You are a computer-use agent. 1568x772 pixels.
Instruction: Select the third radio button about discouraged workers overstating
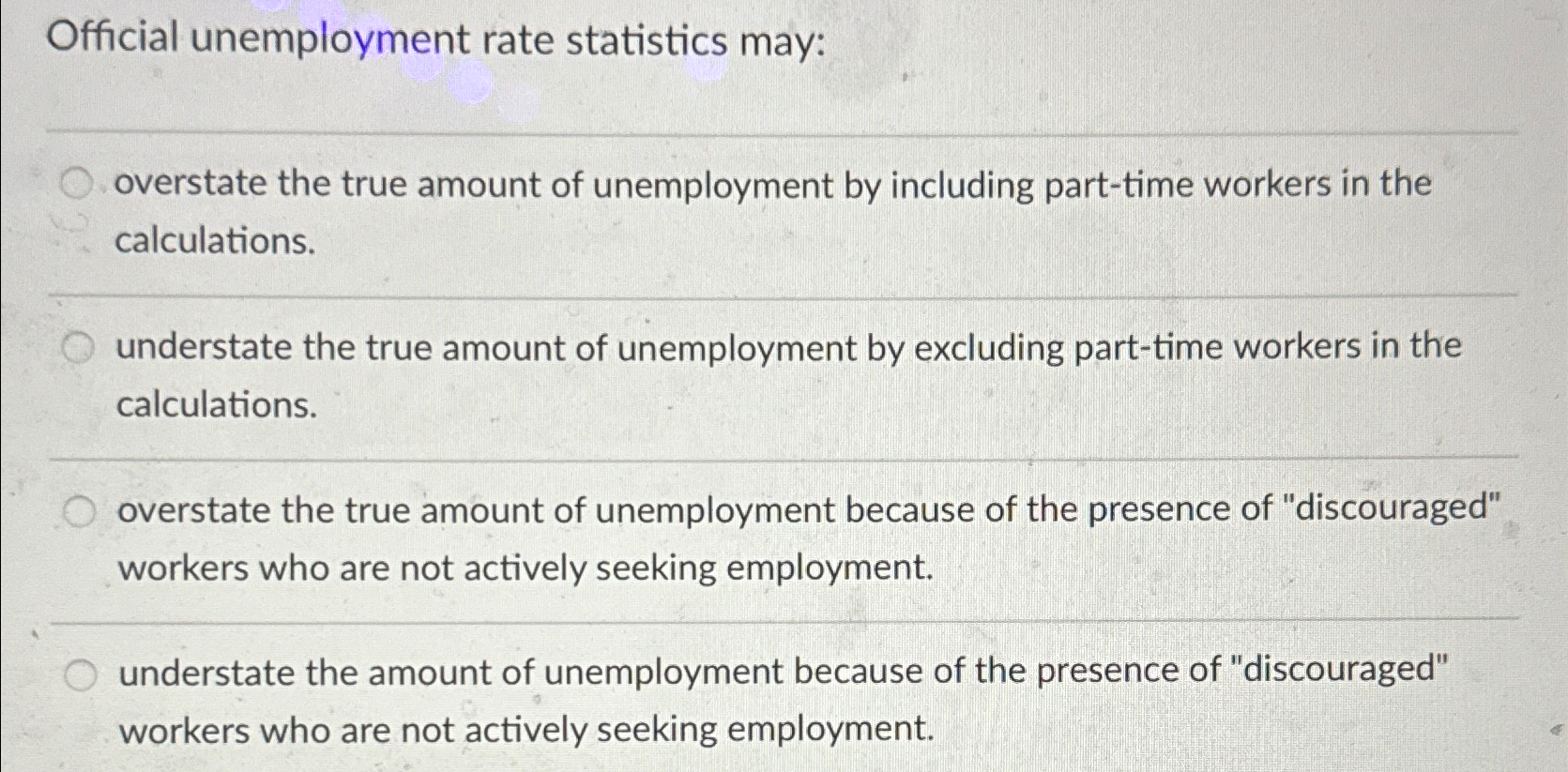(79, 509)
